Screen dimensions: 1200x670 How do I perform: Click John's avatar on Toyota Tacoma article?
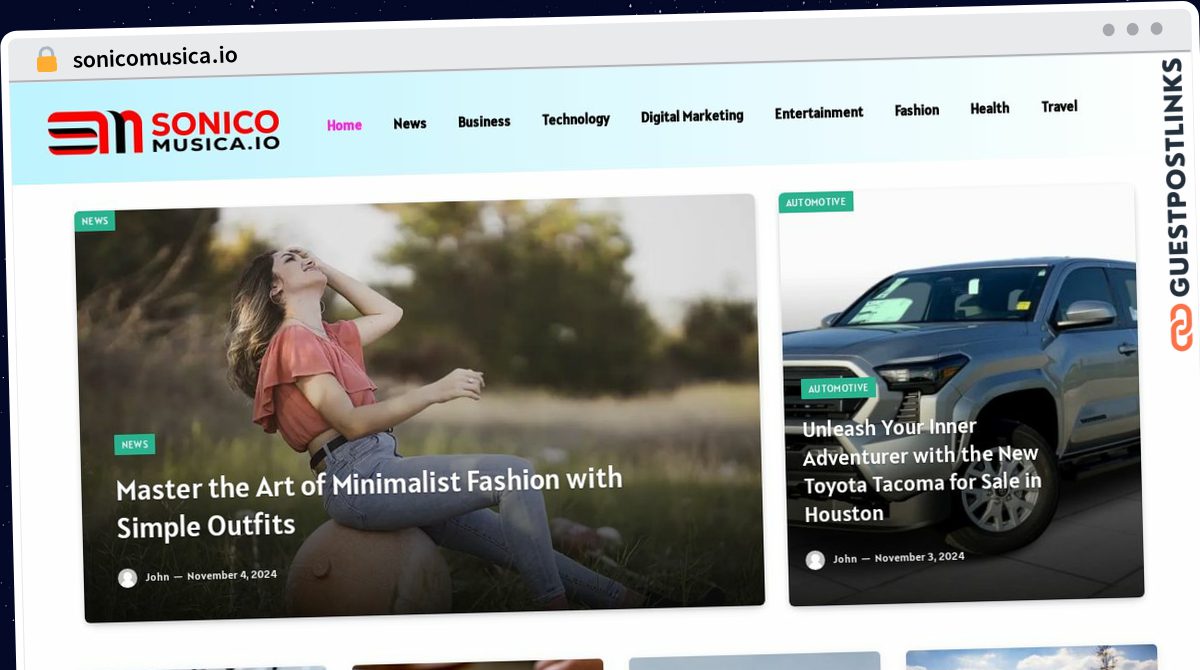pos(815,560)
